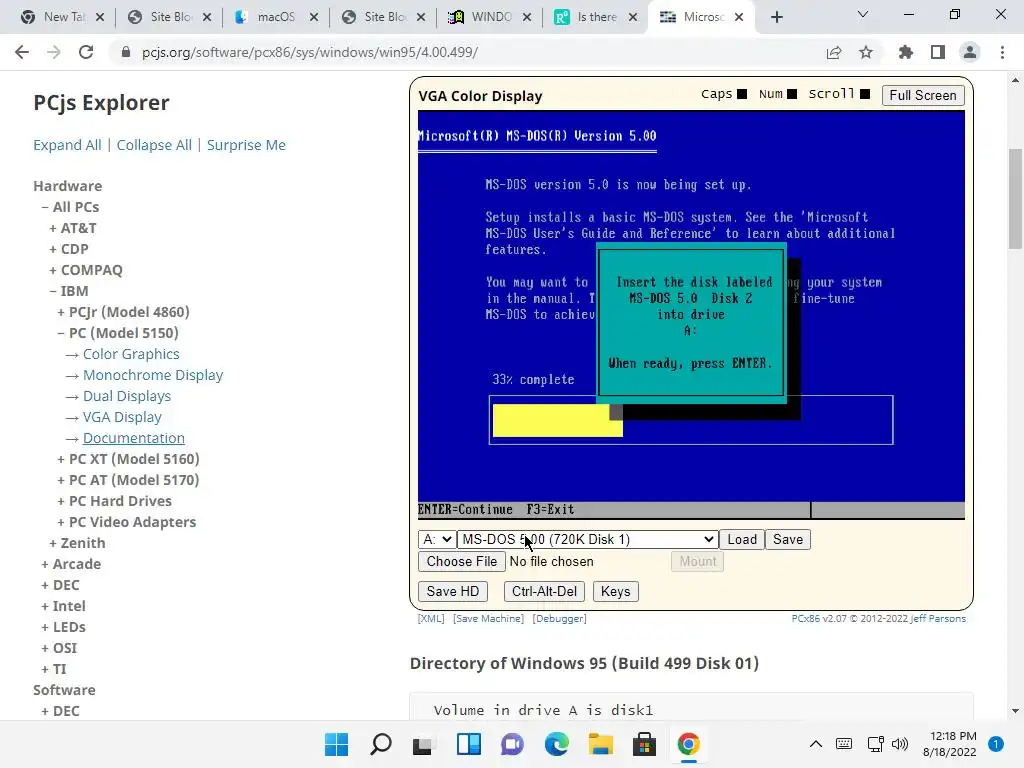Viewport: 1024px width, 768px height.
Task: Click the Surprise Me link
Action: point(246,145)
